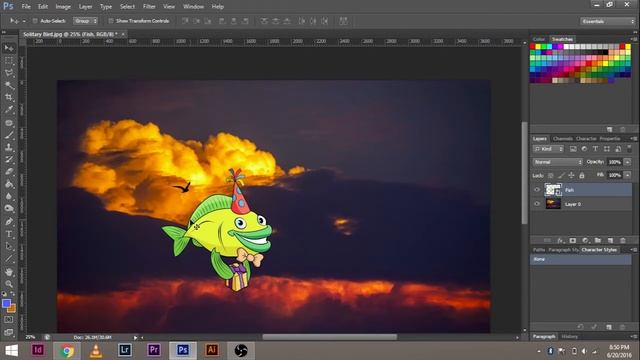Select the Dodge tool
Viewport: 640px width, 360px height.
9,209
